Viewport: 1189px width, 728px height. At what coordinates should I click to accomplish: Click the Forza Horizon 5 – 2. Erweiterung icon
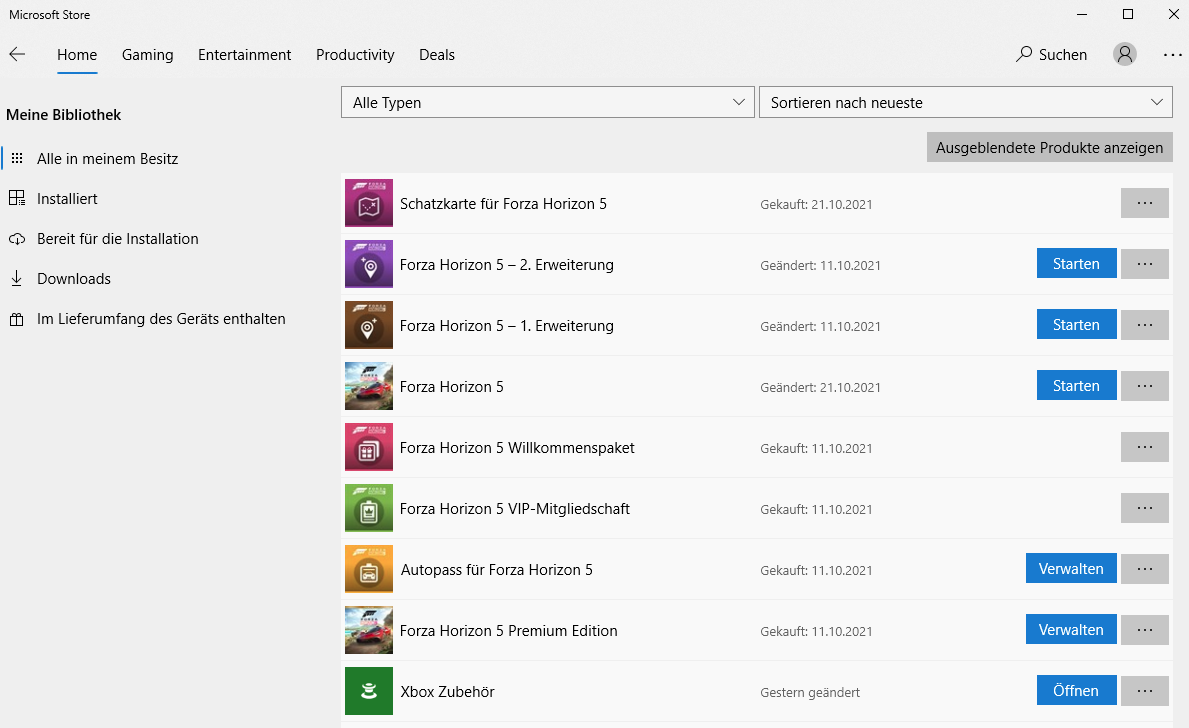pyautogui.click(x=369, y=264)
